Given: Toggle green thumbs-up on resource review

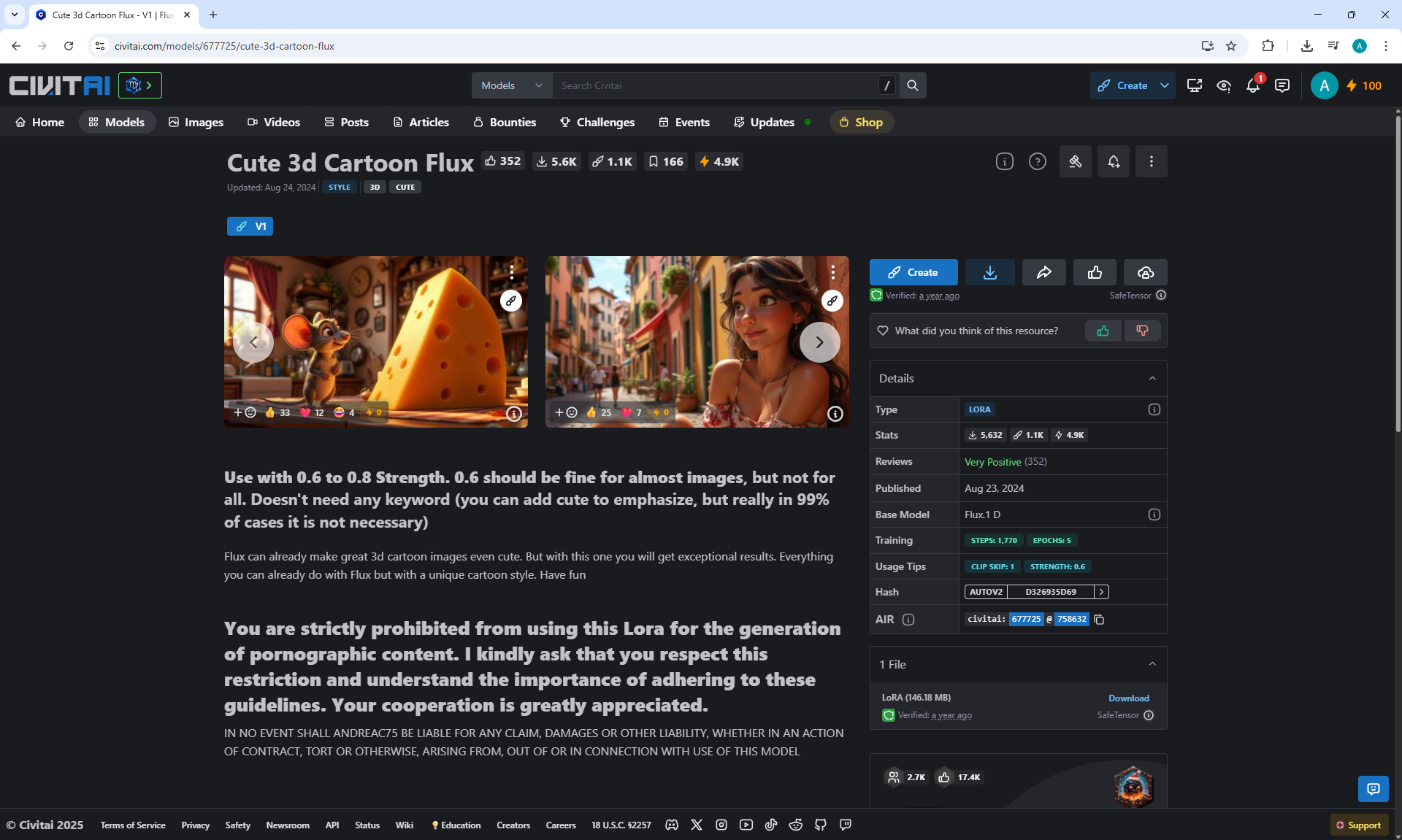Looking at the screenshot, I should (x=1103, y=331).
